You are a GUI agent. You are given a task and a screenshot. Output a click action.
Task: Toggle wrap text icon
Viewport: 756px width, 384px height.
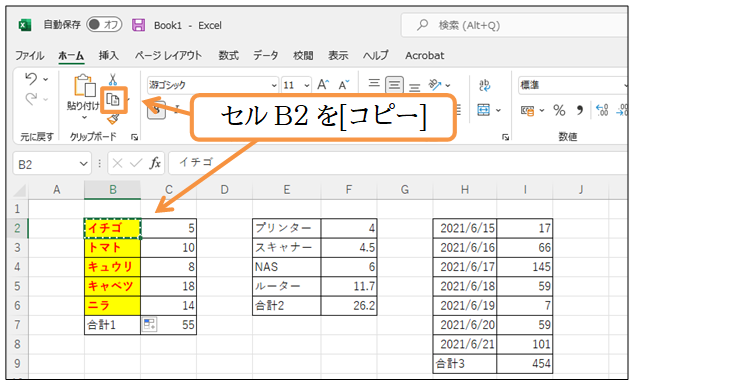tap(485, 85)
